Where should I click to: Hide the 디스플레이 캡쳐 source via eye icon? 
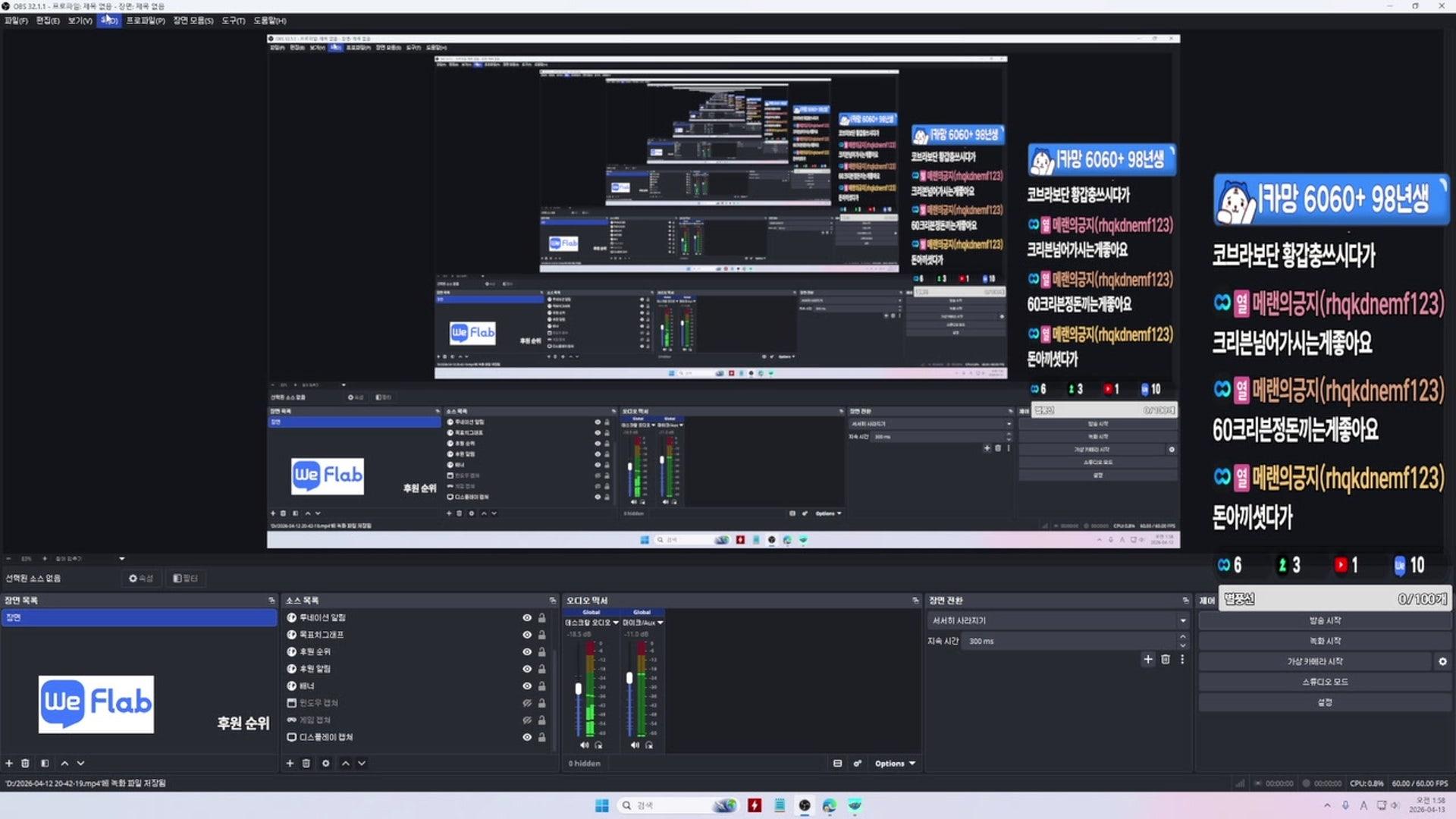coord(527,737)
